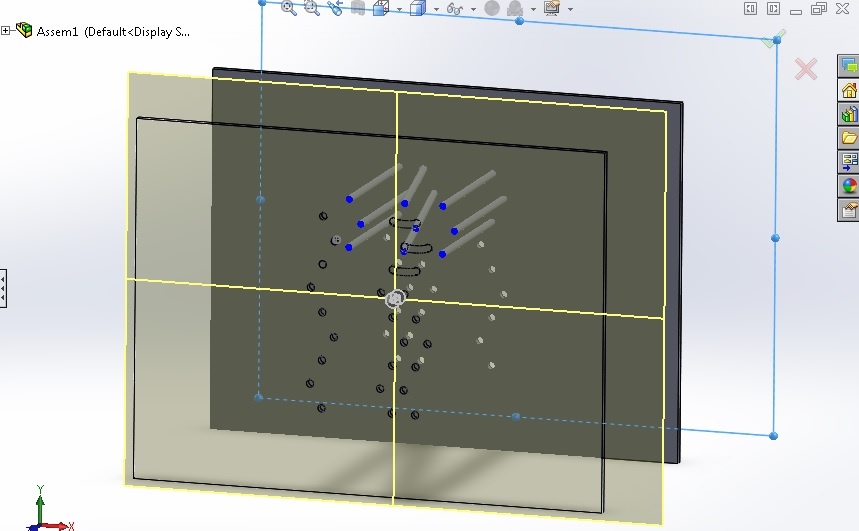Open the SolidWorks Forum task pane tab
The width and height of the screenshot is (859, 531).
coord(849,66)
